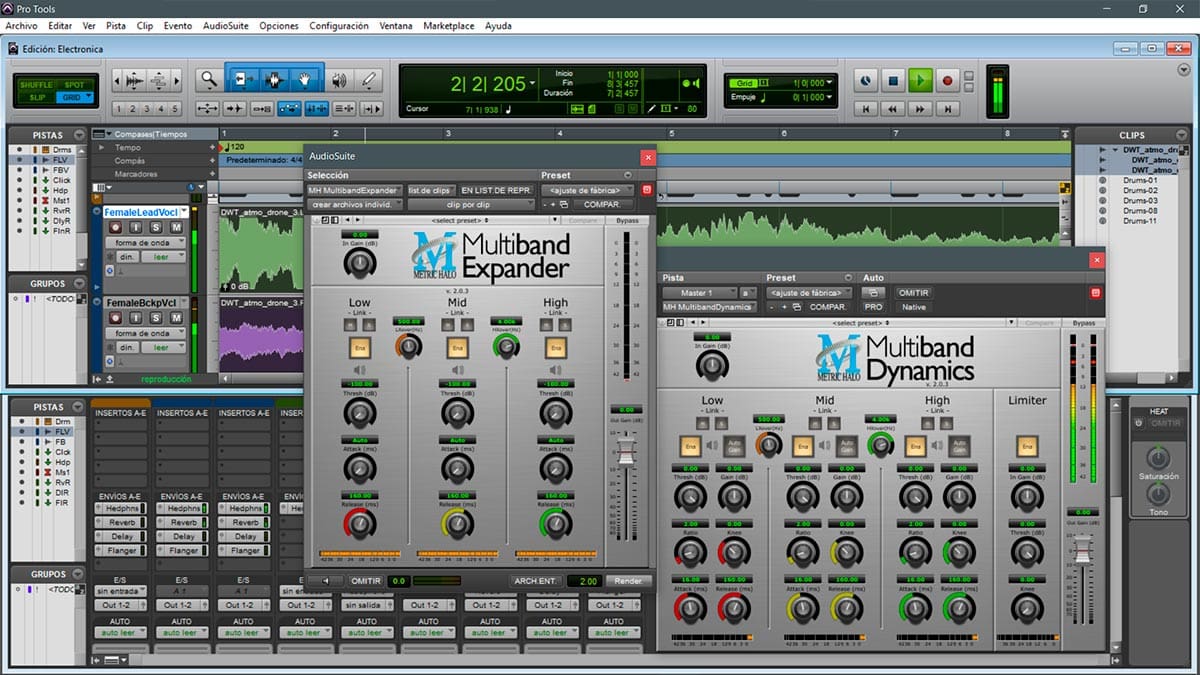Toggle High band Ena button in Expander

[555, 348]
